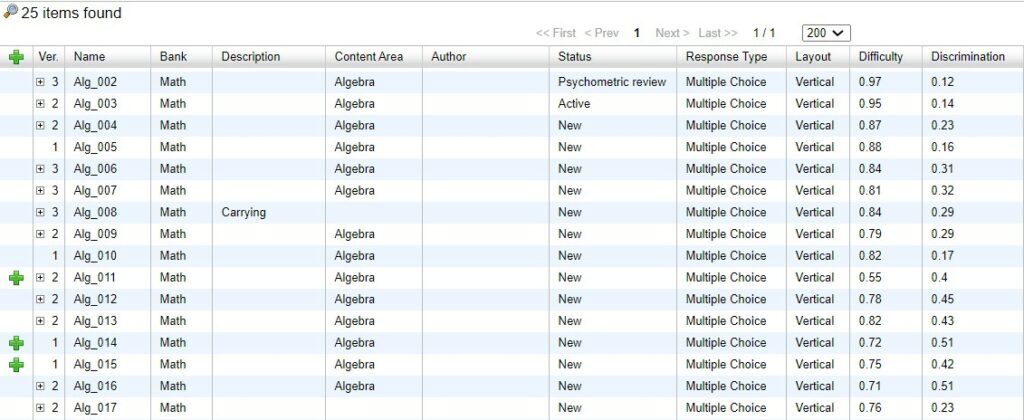1024x420 pixels.
Task: Select the Alg_017 item name
Action: coord(95,408)
